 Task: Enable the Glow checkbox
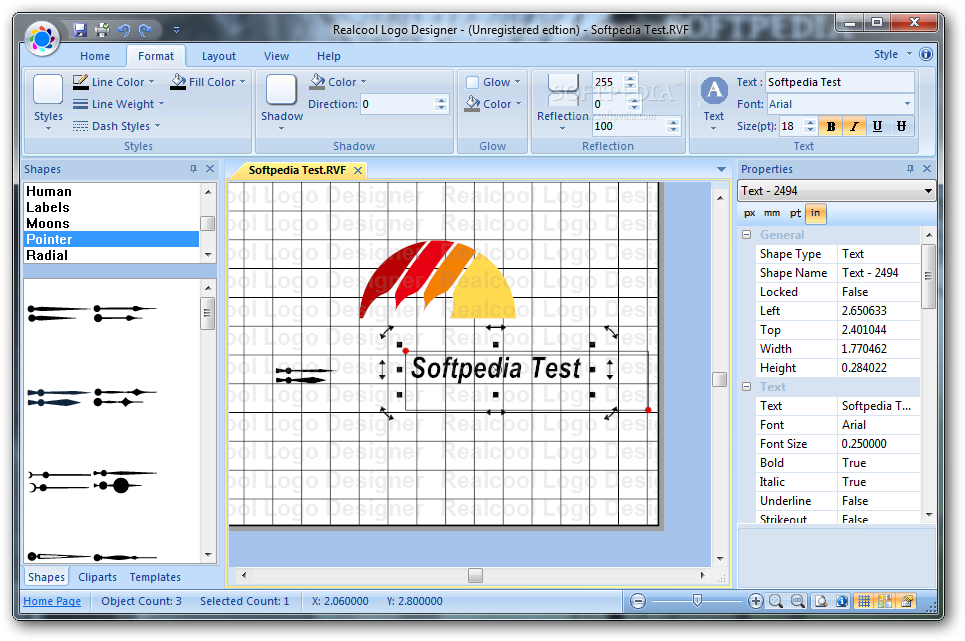[473, 82]
